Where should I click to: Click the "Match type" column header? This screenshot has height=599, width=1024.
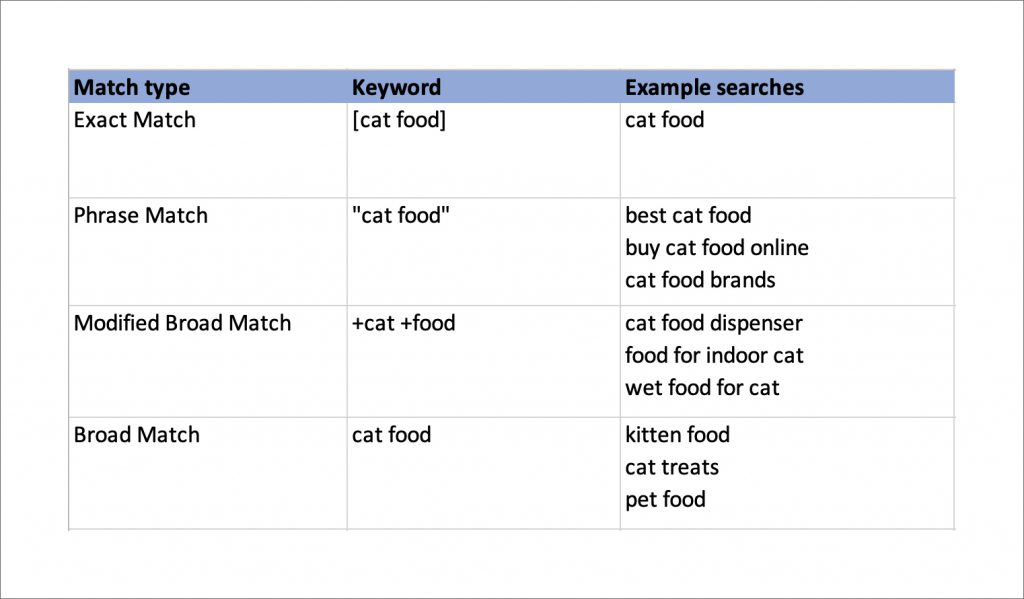click(x=132, y=87)
